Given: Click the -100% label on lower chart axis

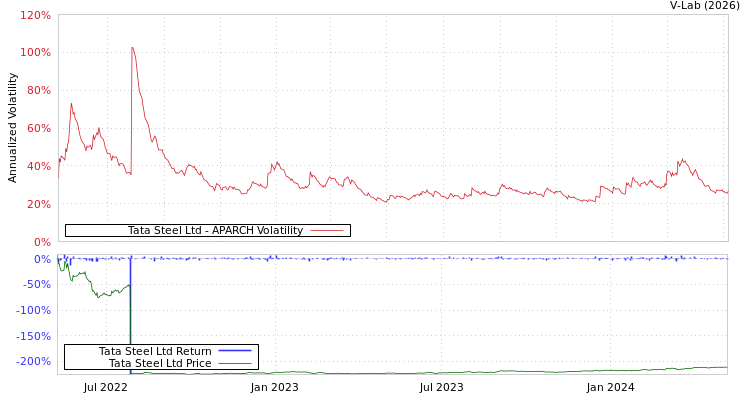Looking at the screenshot, I should (34, 310).
